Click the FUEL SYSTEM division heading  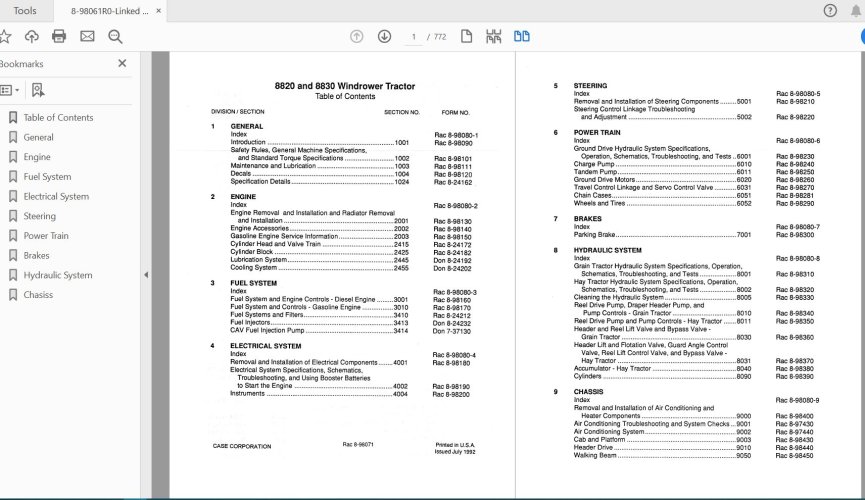pyautogui.click(x=253, y=283)
